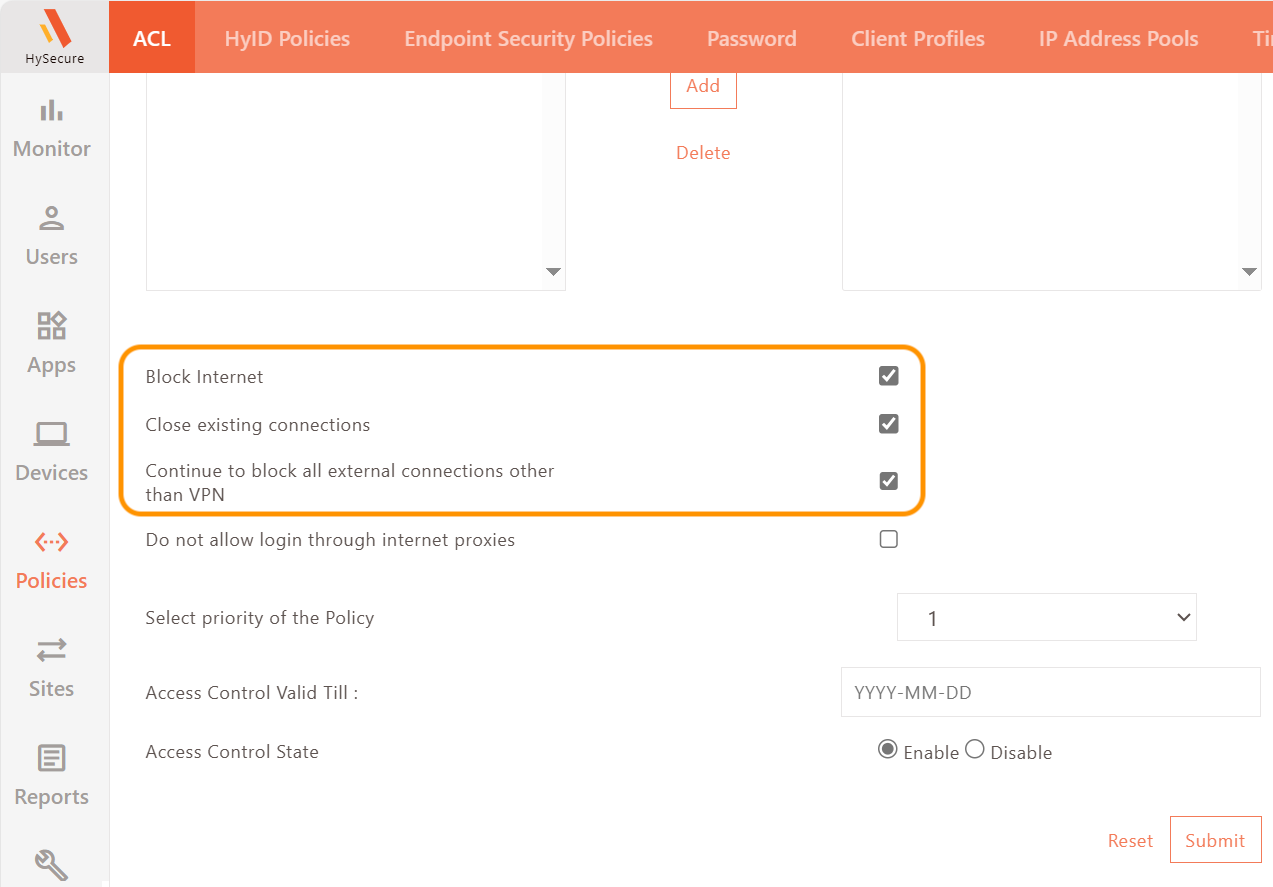Switch to HyID Policies tab

point(287,39)
